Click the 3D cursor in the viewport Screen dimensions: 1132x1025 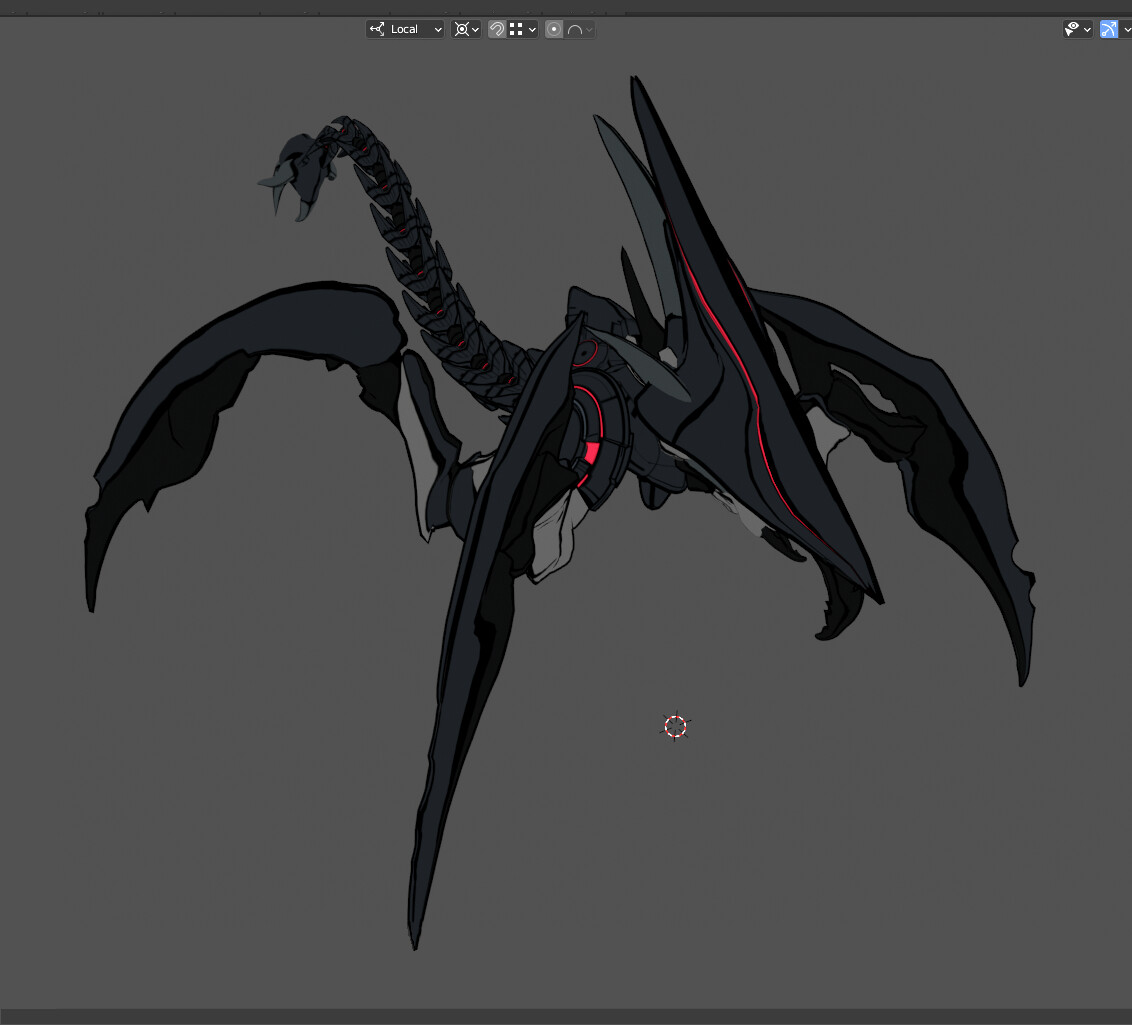676,726
